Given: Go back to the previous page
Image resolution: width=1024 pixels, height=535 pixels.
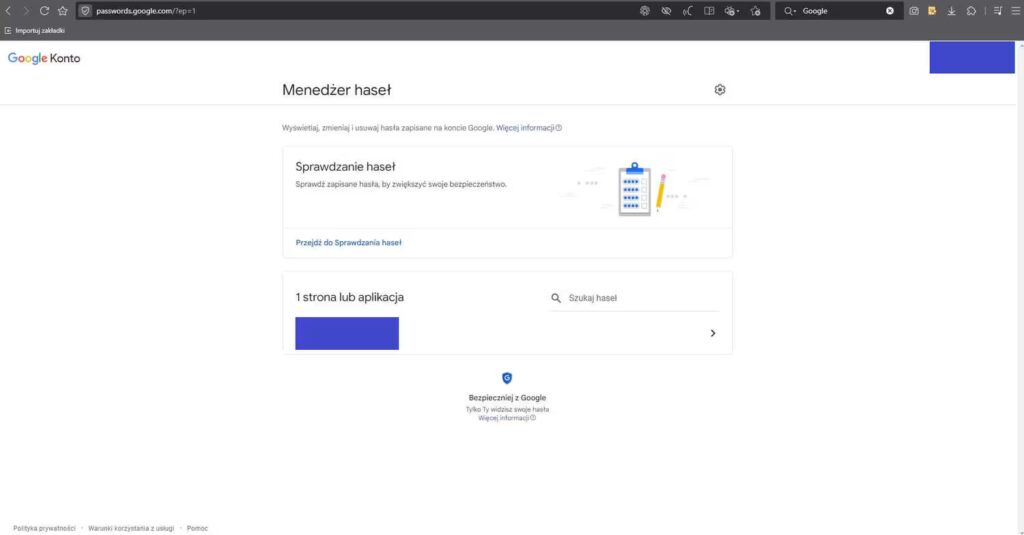Looking at the screenshot, I should coord(8,11).
